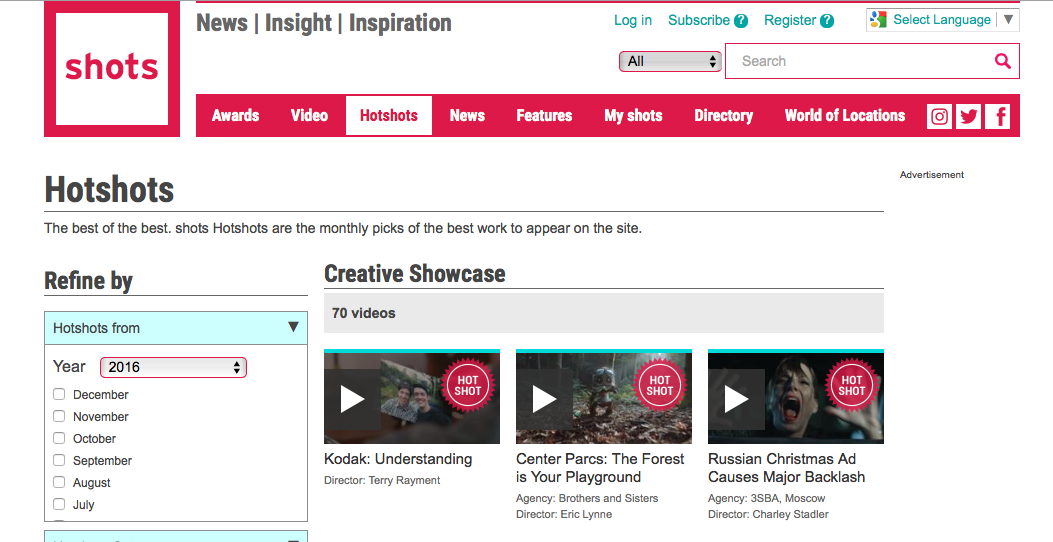The width and height of the screenshot is (1053, 542).
Task: Open the shots Facebook page icon
Action: coord(997,116)
